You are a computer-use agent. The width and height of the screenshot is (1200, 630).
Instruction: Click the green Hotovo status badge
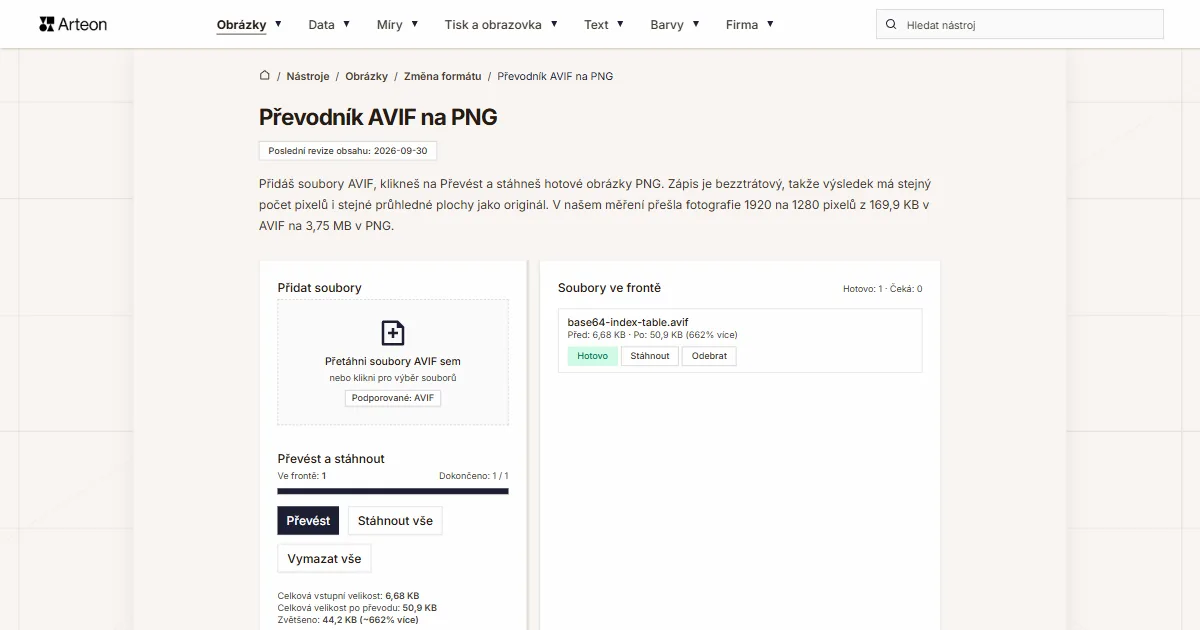coord(593,356)
